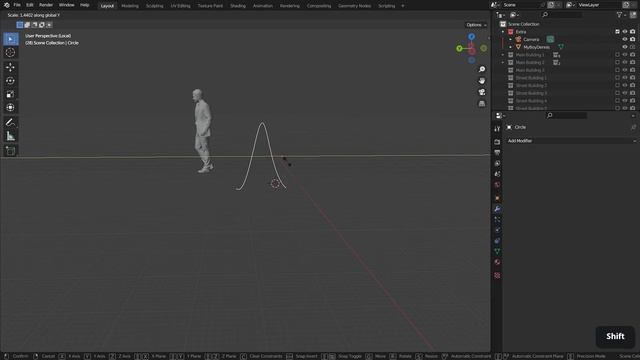
Task: Add a new workspace with plus button
Action: click(403, 6)
